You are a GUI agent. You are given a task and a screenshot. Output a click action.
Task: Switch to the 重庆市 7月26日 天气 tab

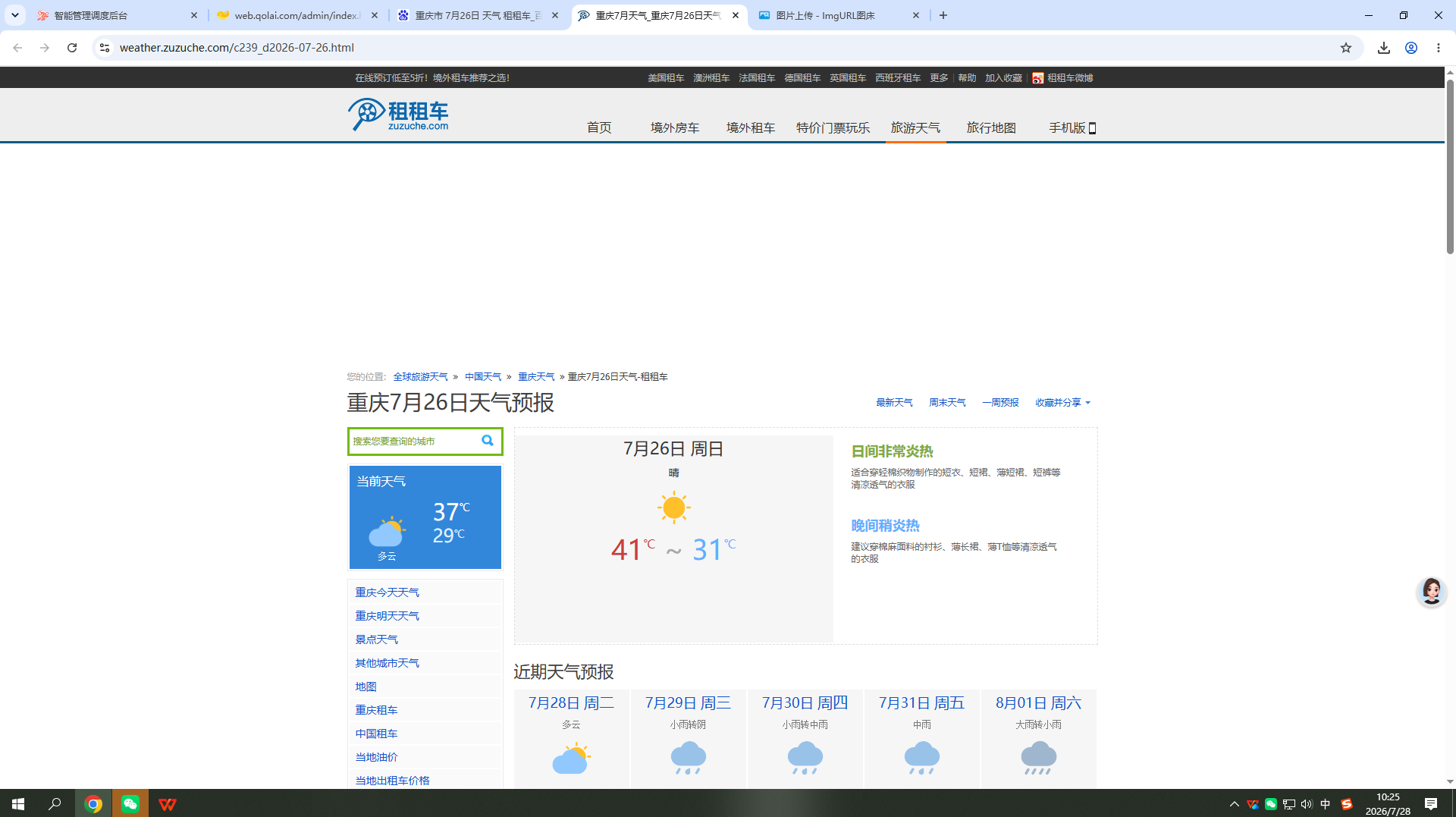coord(480,15)
